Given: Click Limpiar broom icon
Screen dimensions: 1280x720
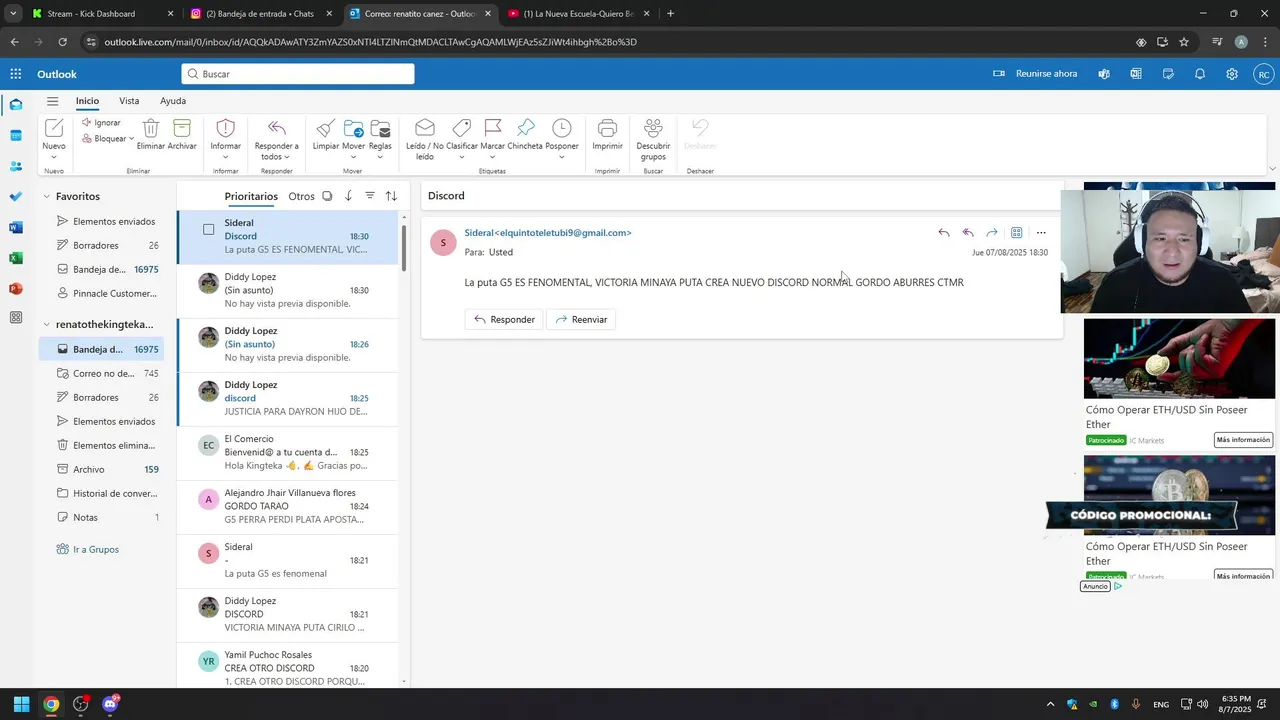Looking at the screenshot, I should [x=325, y=128].
